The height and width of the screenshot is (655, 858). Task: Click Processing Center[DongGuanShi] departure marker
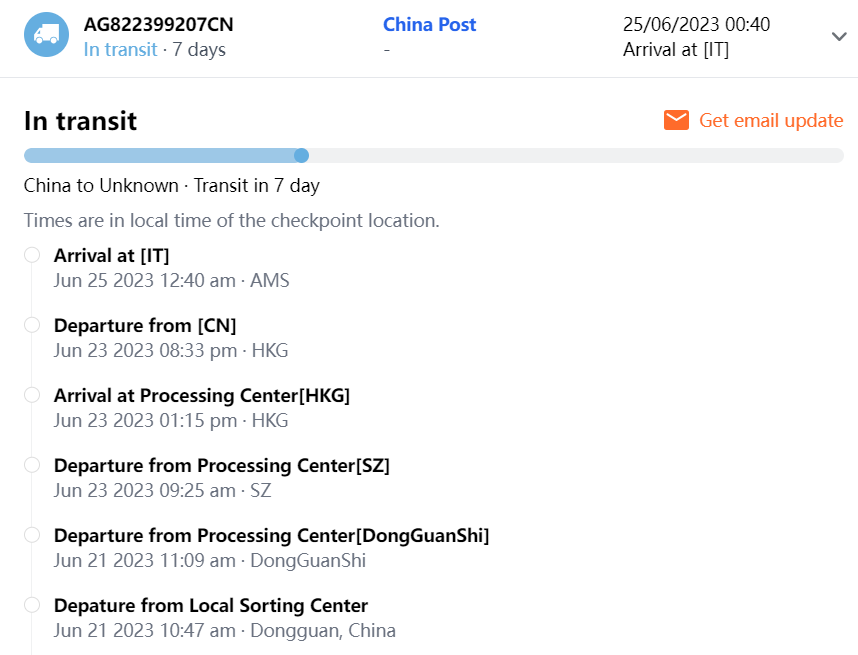click(32, 535)
